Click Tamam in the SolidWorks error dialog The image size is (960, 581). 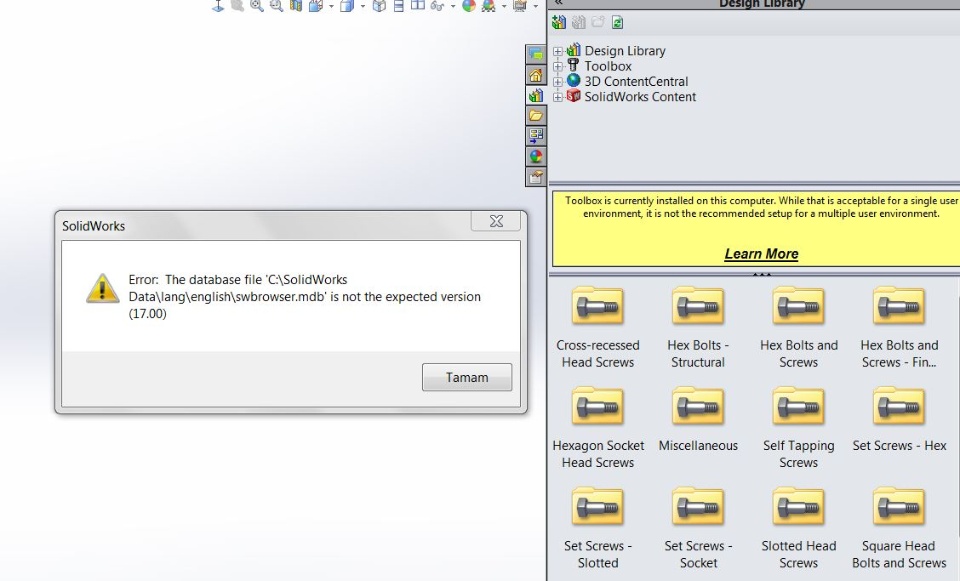[467, 377]
